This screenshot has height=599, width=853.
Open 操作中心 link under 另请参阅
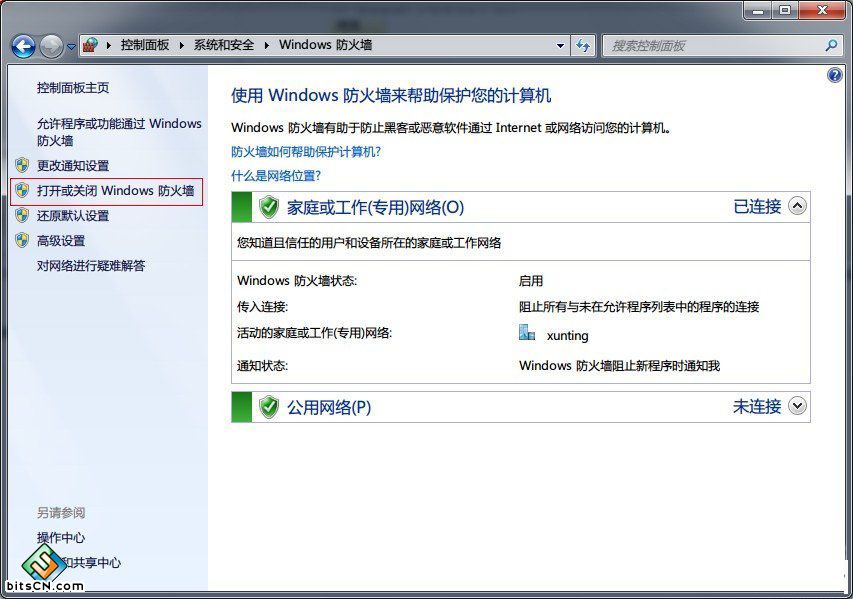click(61, 538)
